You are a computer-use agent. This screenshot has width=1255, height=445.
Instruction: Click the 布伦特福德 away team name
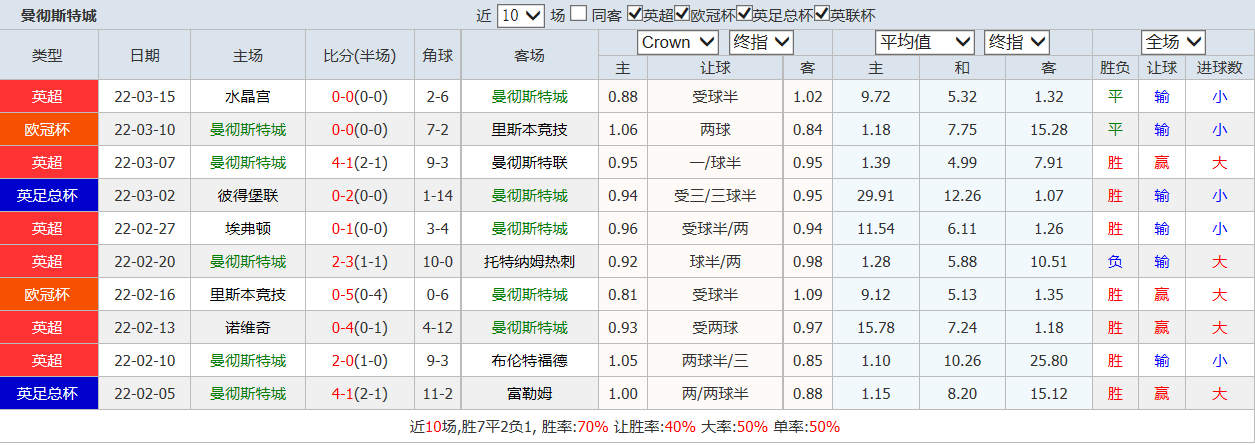pos(529,361)
